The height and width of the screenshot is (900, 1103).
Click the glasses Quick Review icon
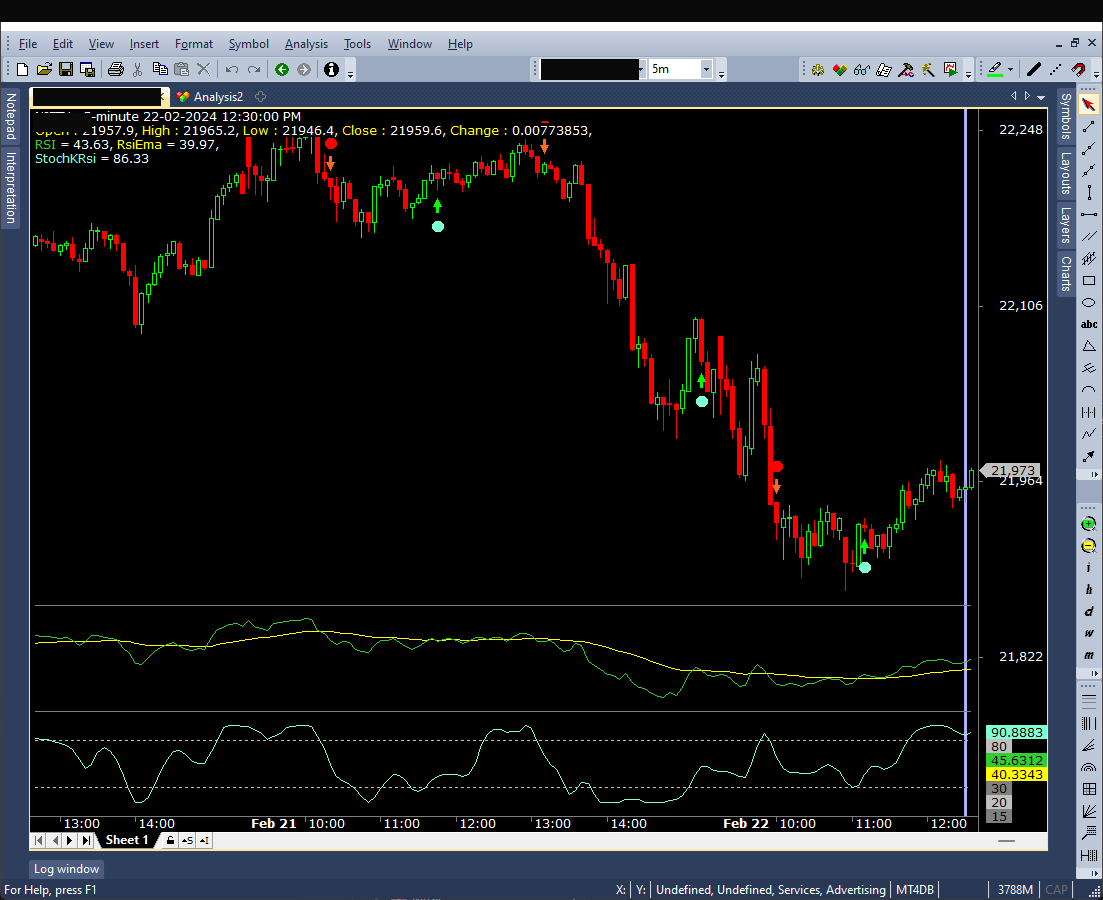tap(861, 69)
